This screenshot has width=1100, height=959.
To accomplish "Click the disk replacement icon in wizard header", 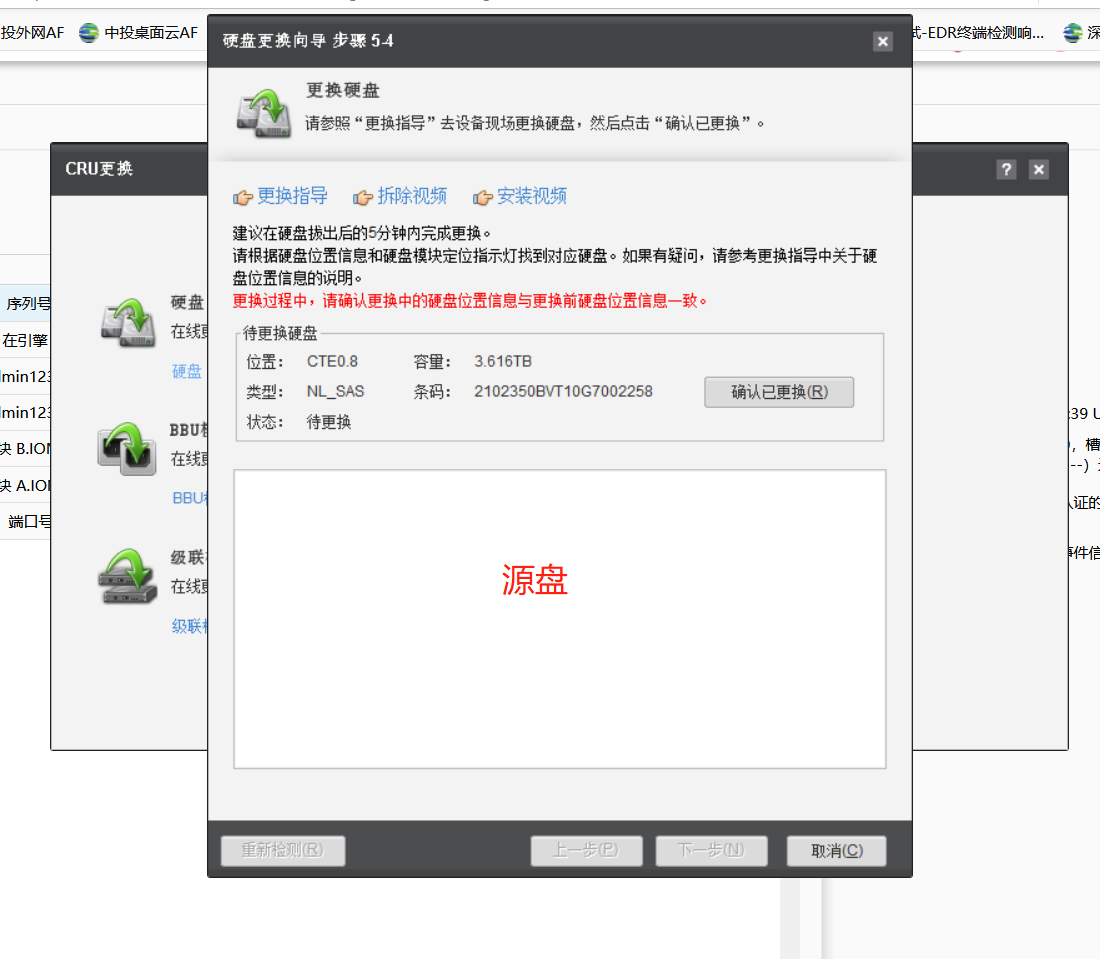I will point(264,113).
